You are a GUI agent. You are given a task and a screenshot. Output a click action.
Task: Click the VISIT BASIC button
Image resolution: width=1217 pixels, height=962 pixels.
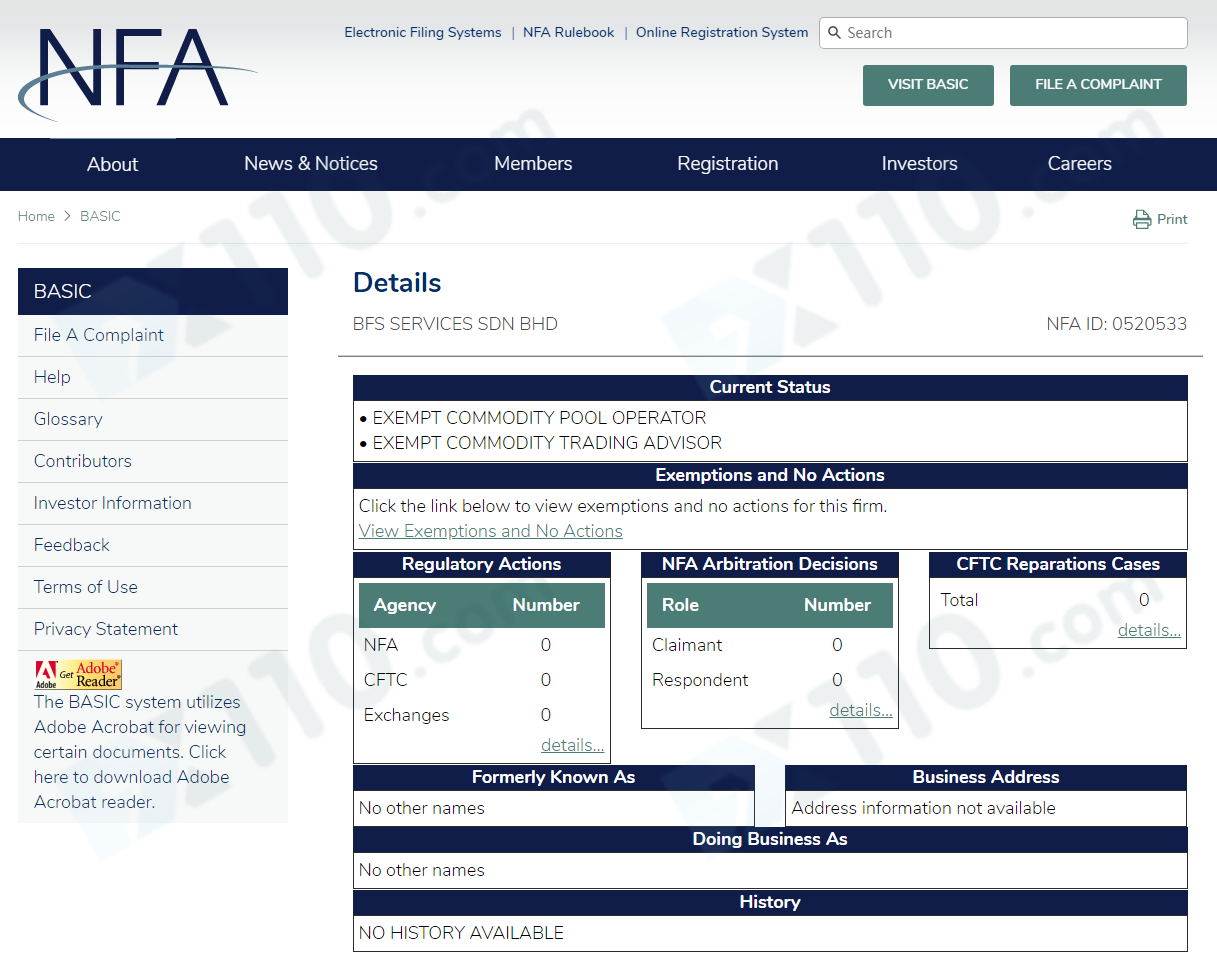point(928,85)
